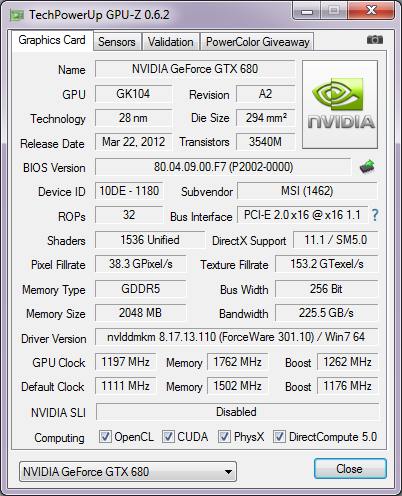Click the Driver Version field
The width and height of the screenshot is (402, 496).
click(x=237, y=337)
